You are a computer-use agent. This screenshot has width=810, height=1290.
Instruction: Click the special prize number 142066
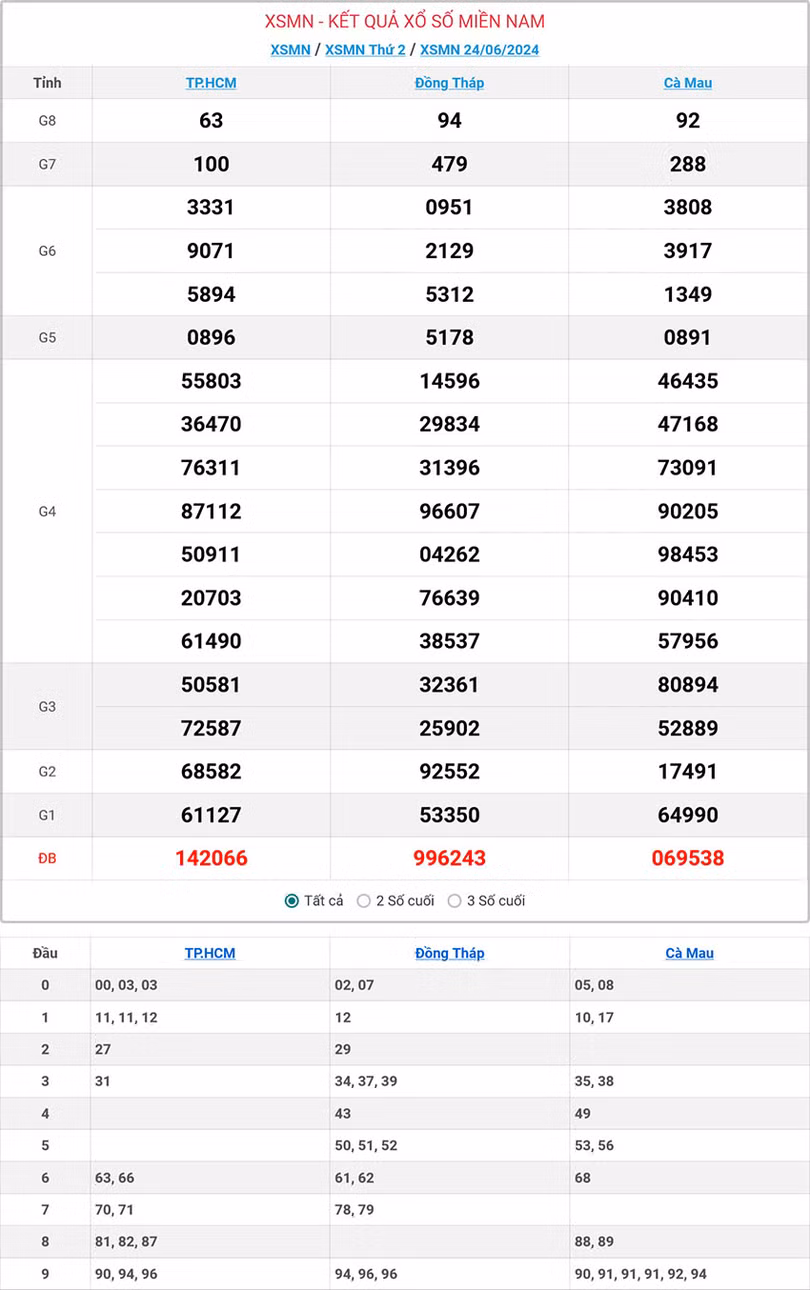point(211,858)
